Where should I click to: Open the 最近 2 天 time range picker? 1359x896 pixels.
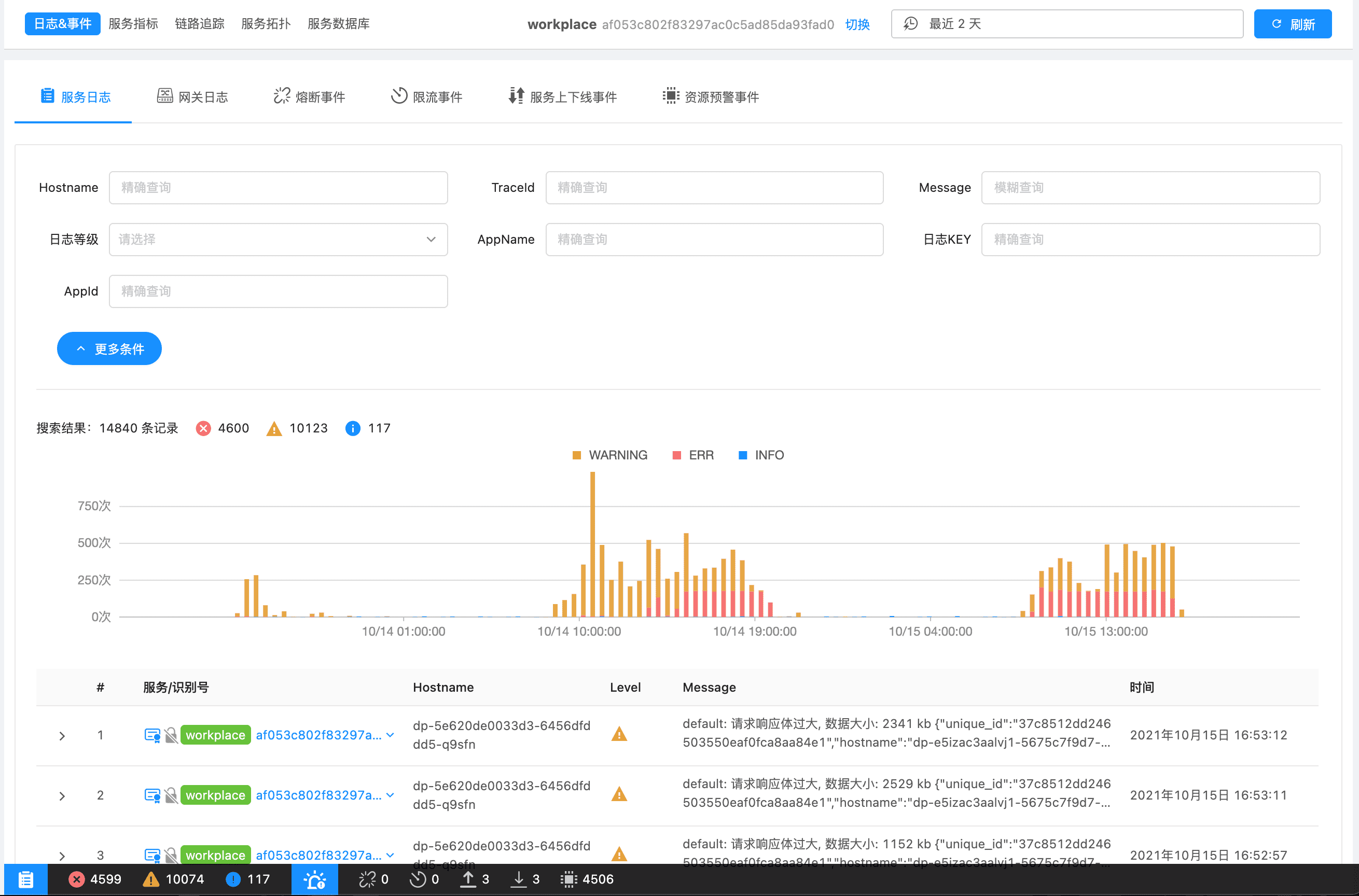(1067, 24)
